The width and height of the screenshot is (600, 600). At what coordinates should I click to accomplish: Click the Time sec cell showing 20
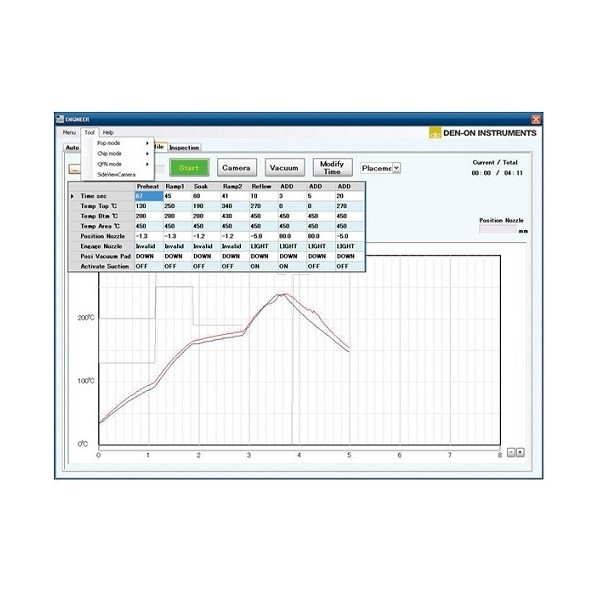coord(350,196)
